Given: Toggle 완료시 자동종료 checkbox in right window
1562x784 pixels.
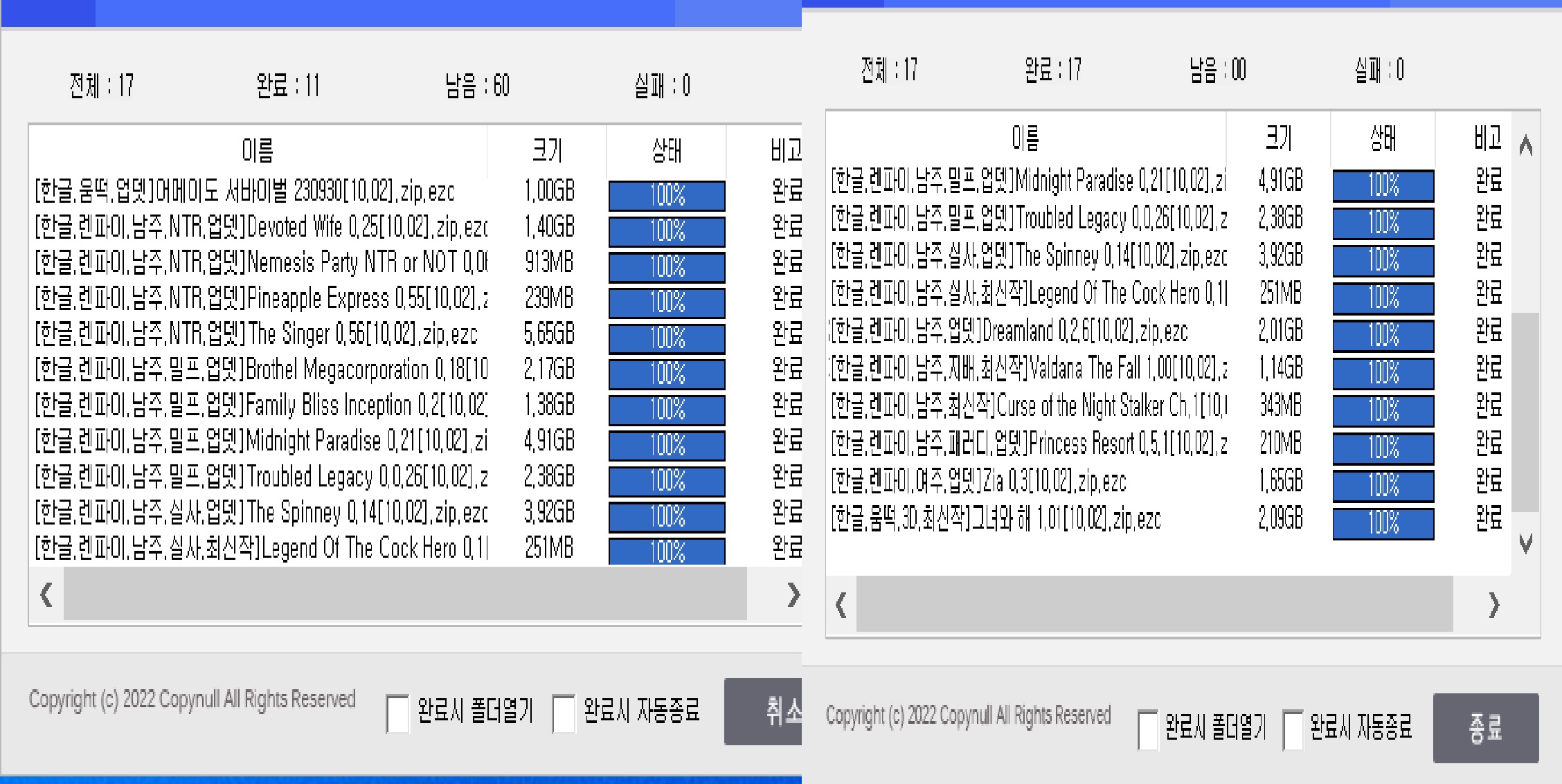Looking at the screenshot, I should [x=1293, y=729].
